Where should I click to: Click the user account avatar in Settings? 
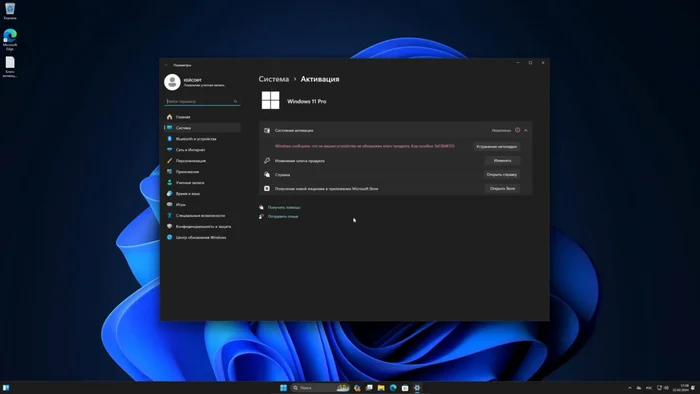pos(172,82)
